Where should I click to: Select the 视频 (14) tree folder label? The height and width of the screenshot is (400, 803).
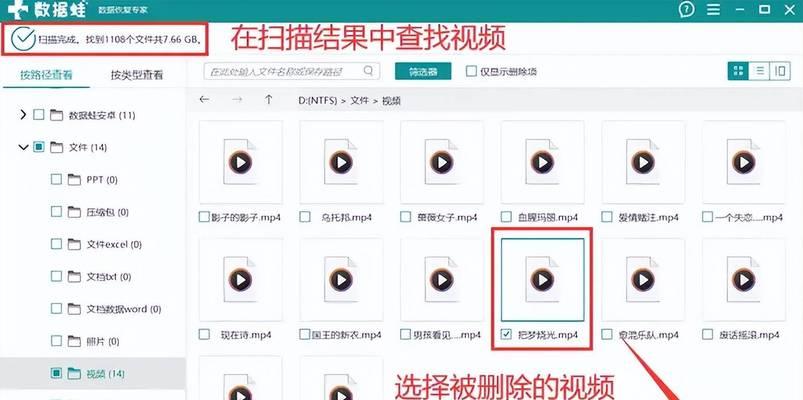tap(105, 373)
